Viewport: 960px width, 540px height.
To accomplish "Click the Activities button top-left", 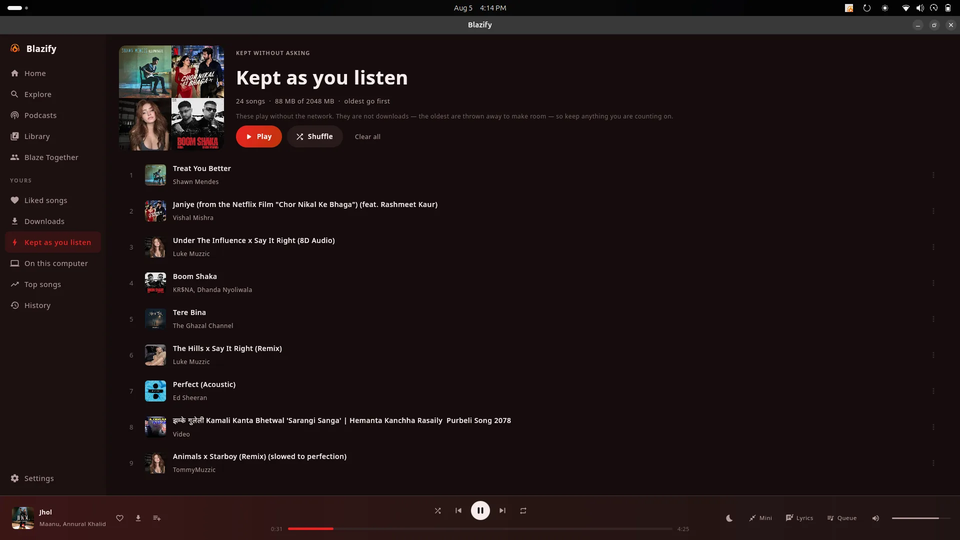I will [18, 8].
